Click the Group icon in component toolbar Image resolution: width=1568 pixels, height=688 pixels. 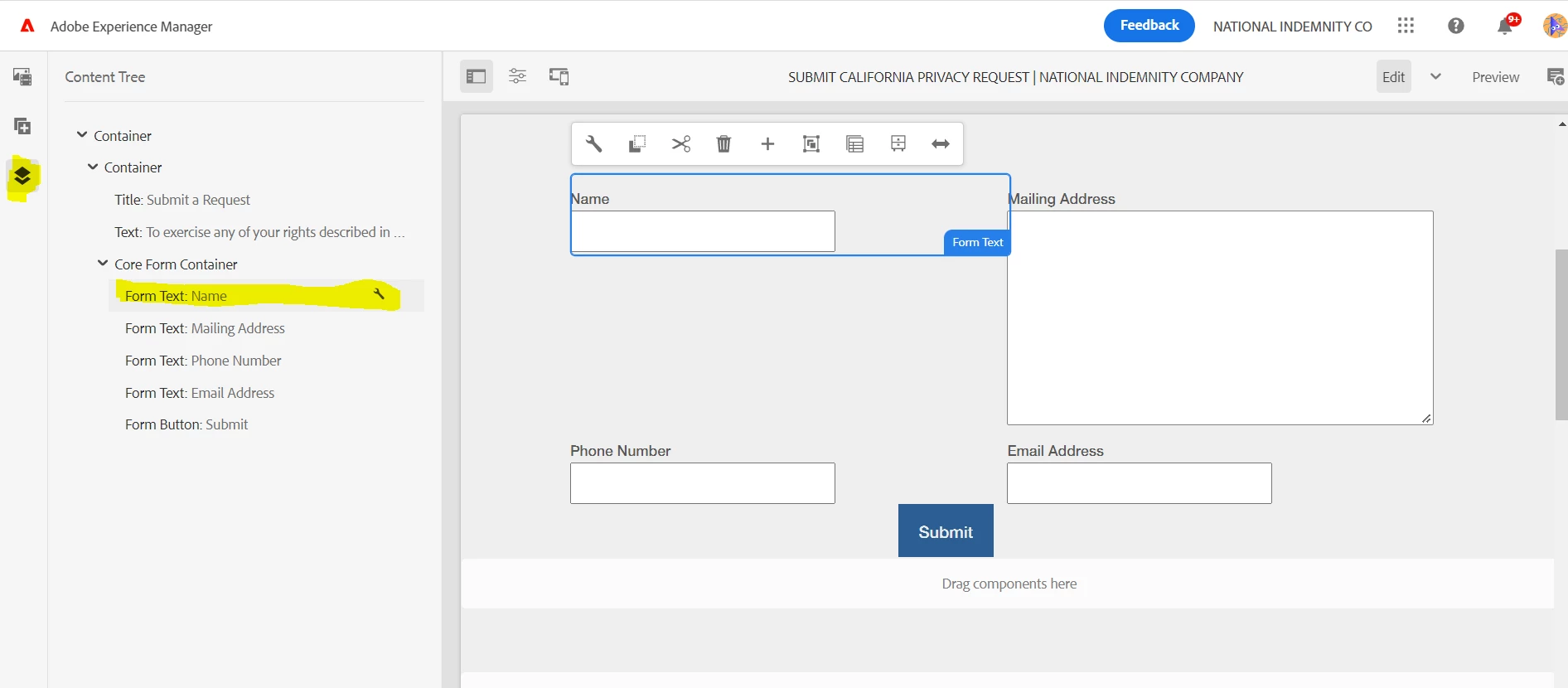tap(811, 144)
